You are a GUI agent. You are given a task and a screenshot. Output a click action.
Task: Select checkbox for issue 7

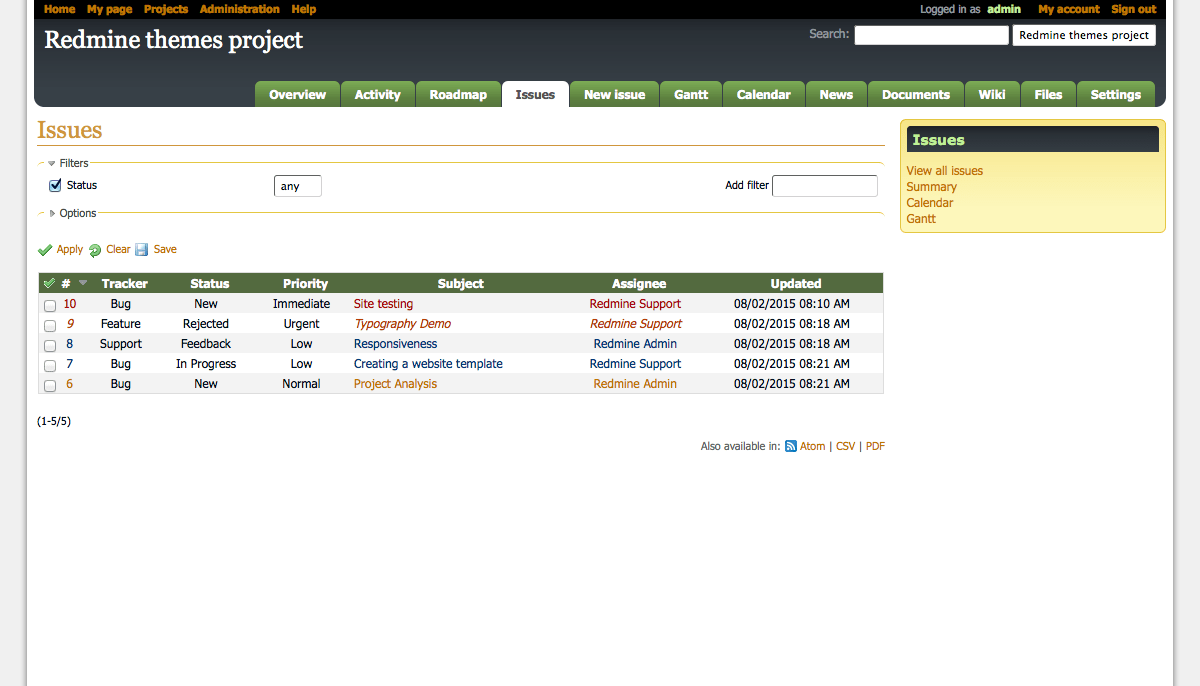pyautogui.click(x=50, y=365)
